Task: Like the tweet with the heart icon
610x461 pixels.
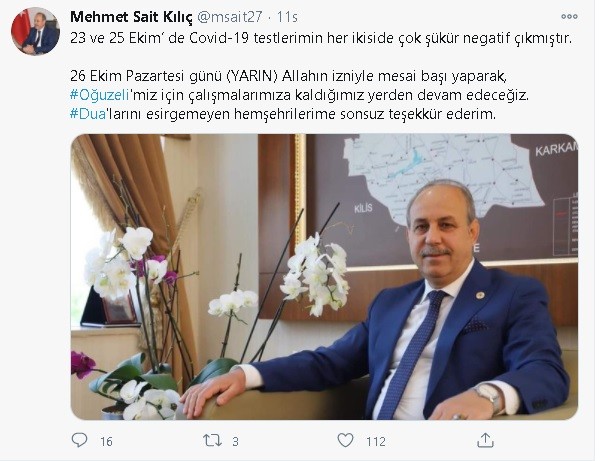Action: (345, 440)
